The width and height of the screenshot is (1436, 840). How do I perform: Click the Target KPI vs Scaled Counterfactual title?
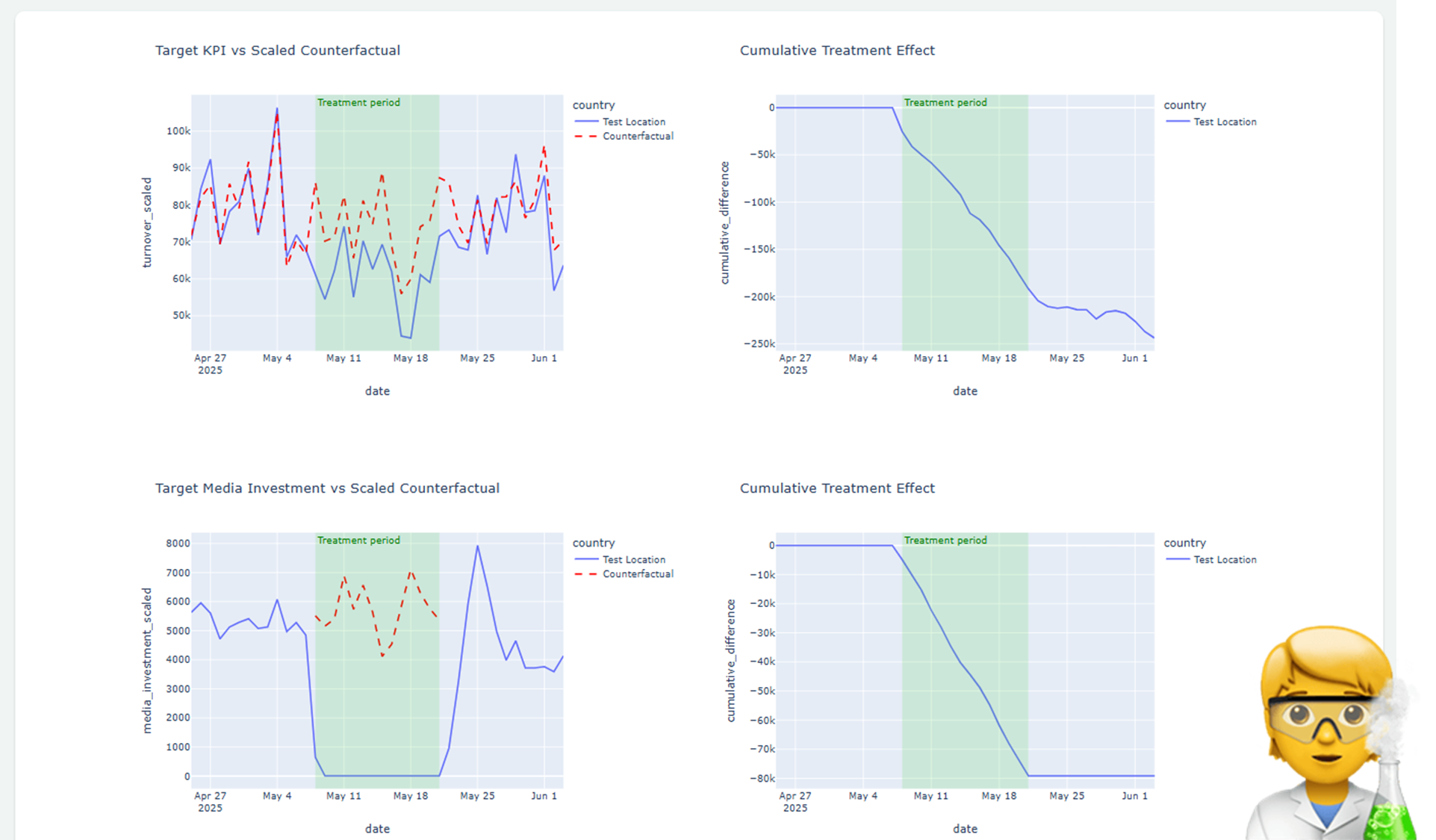pyautogui.click(x=278, y=50)
